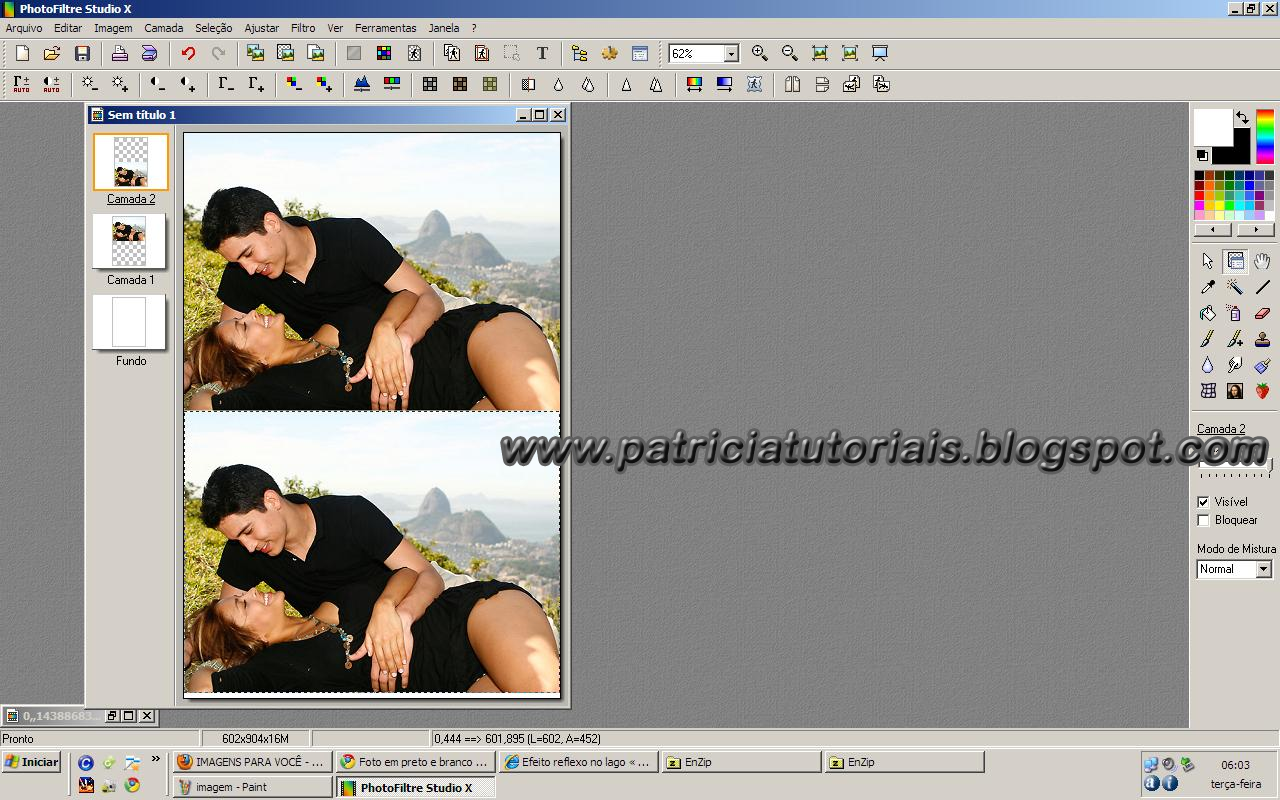Screen dimensions: 1280x800
Task: Click the Iniciar start button
Action: tap(31, 761)
